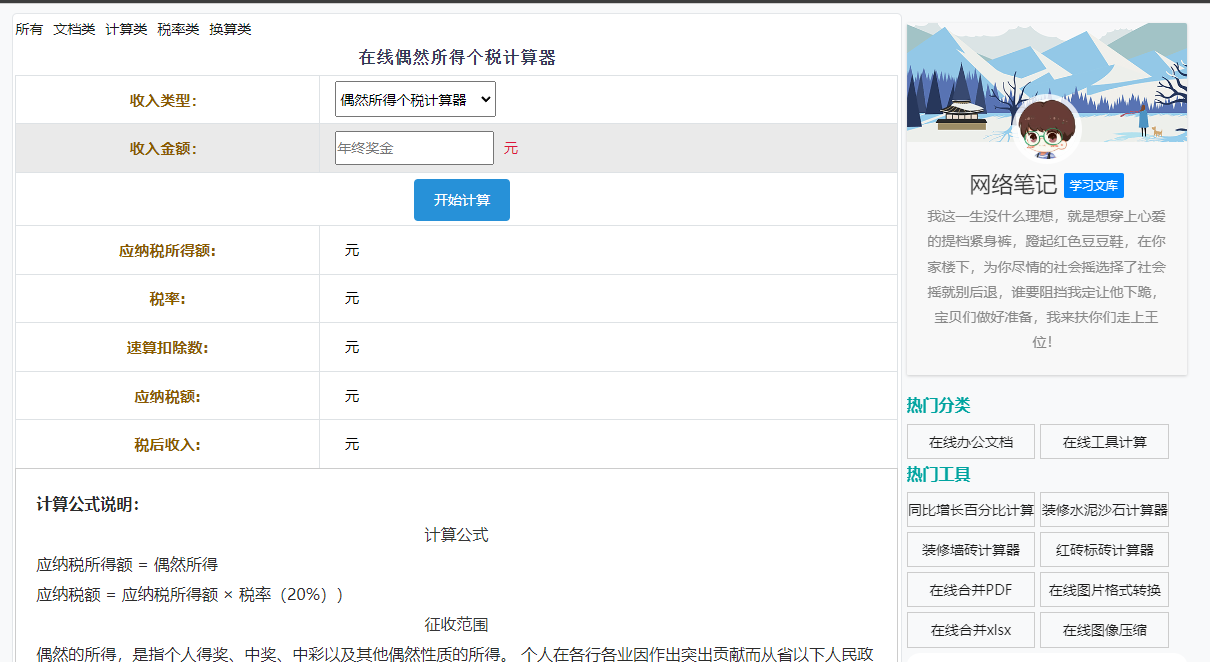
Task: Open the 同比增长百分比计算 tool
Action: point(971,510)
